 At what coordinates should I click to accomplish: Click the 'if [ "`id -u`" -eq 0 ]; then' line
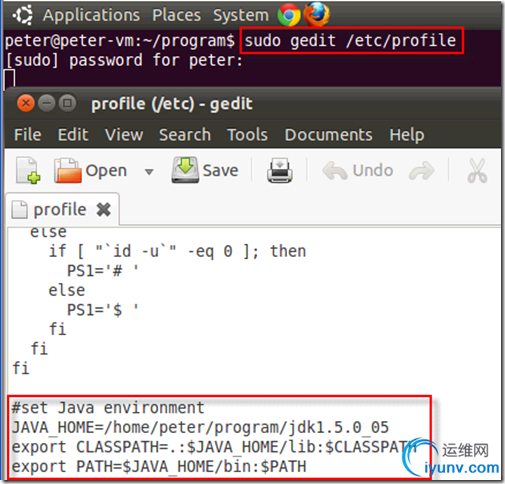click(x=177, y=251)
